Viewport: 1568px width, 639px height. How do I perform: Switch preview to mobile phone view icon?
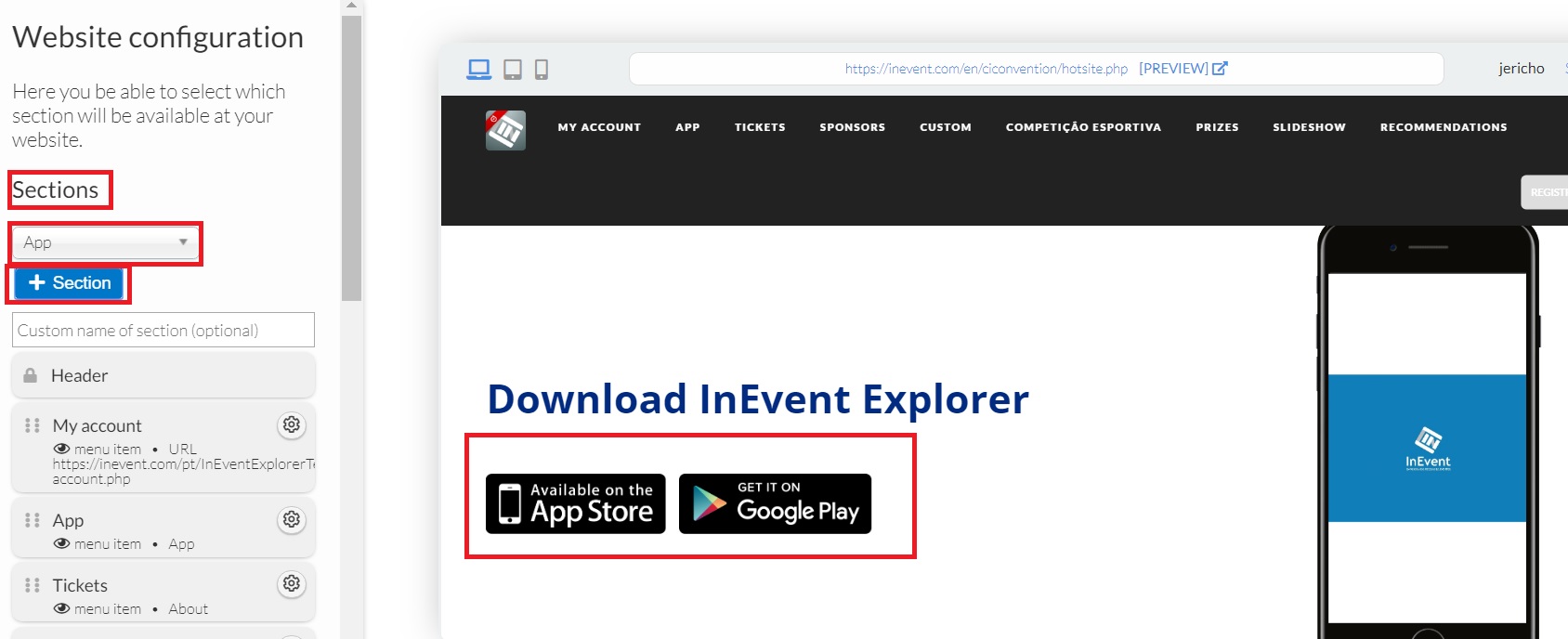(542, 69)
